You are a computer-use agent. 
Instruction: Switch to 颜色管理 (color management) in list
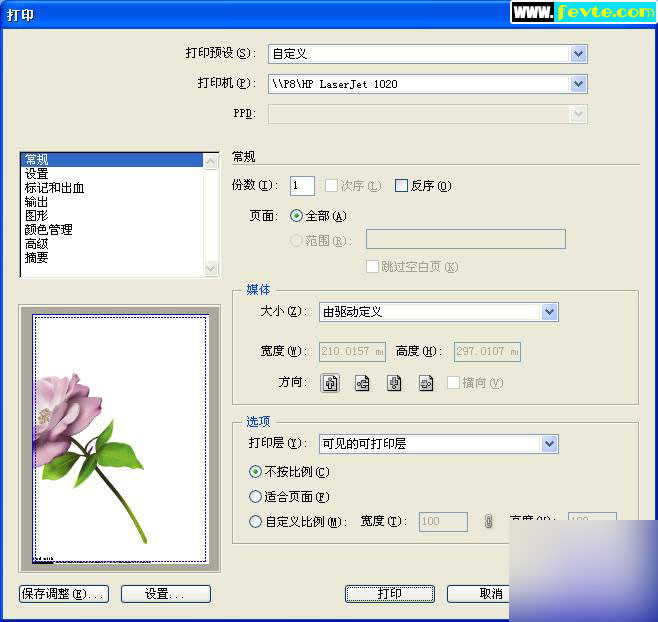pos(48,230)
